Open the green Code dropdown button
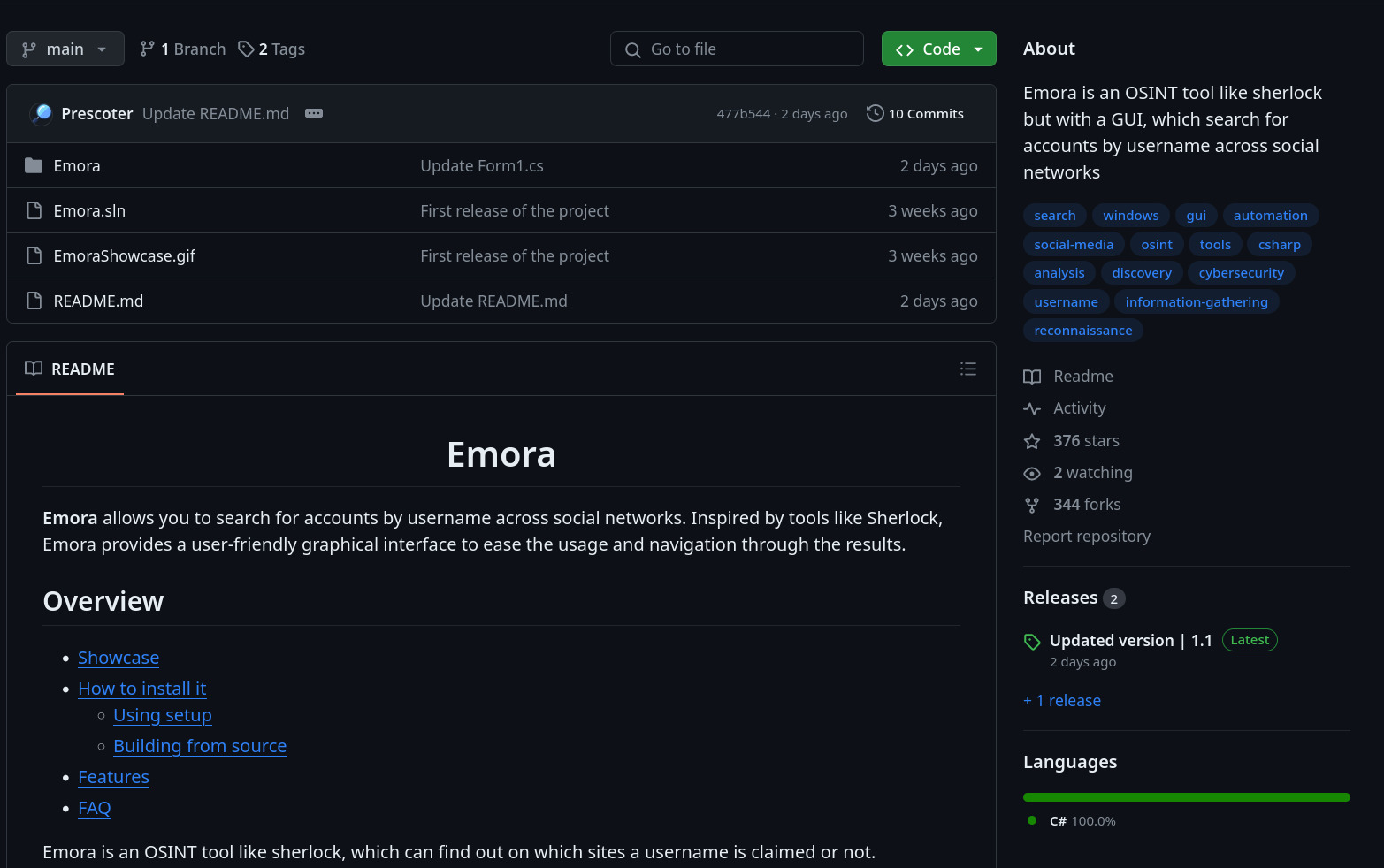 point(938,49)
